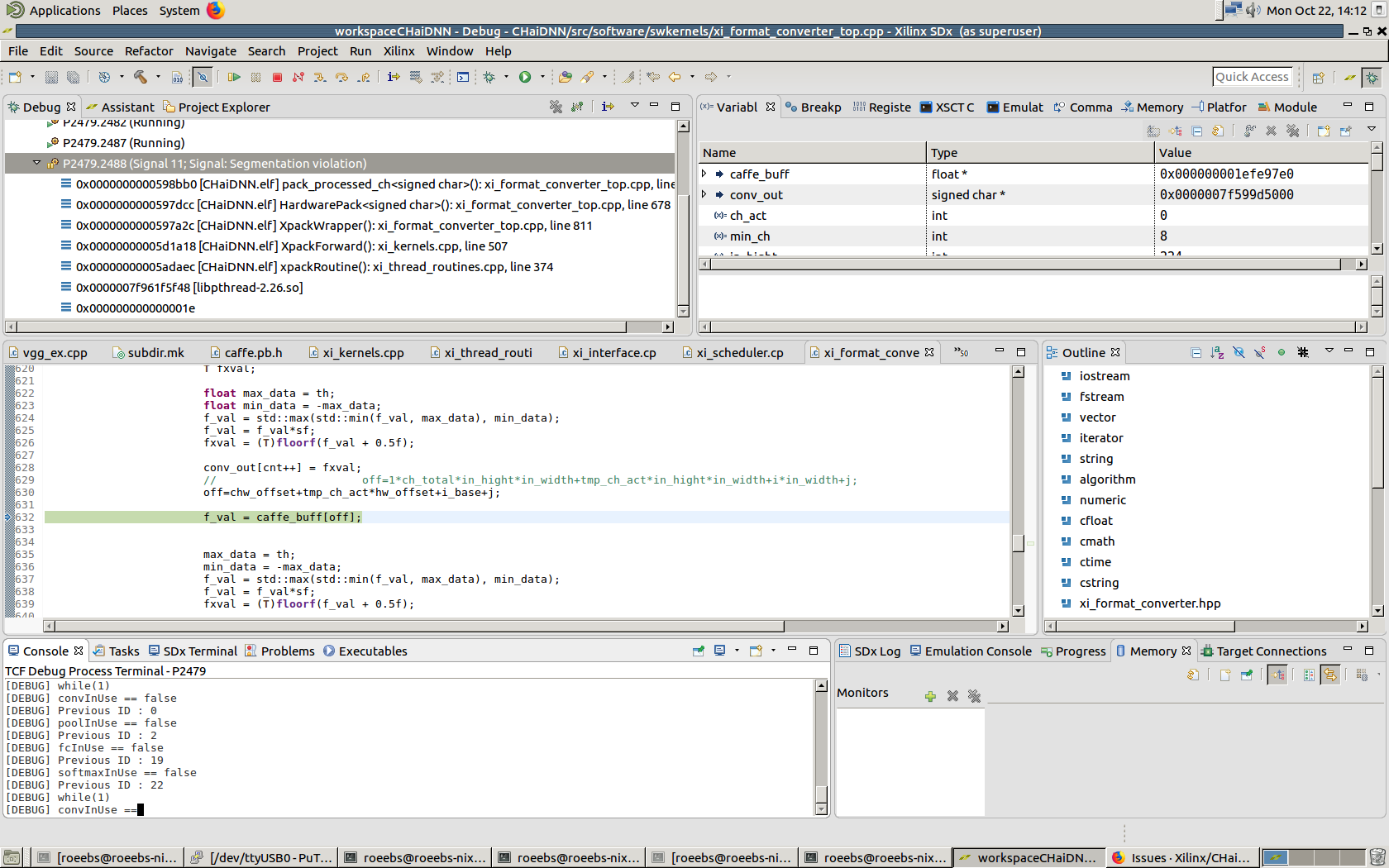Open the Debug view menu triangle

(635, 107)
